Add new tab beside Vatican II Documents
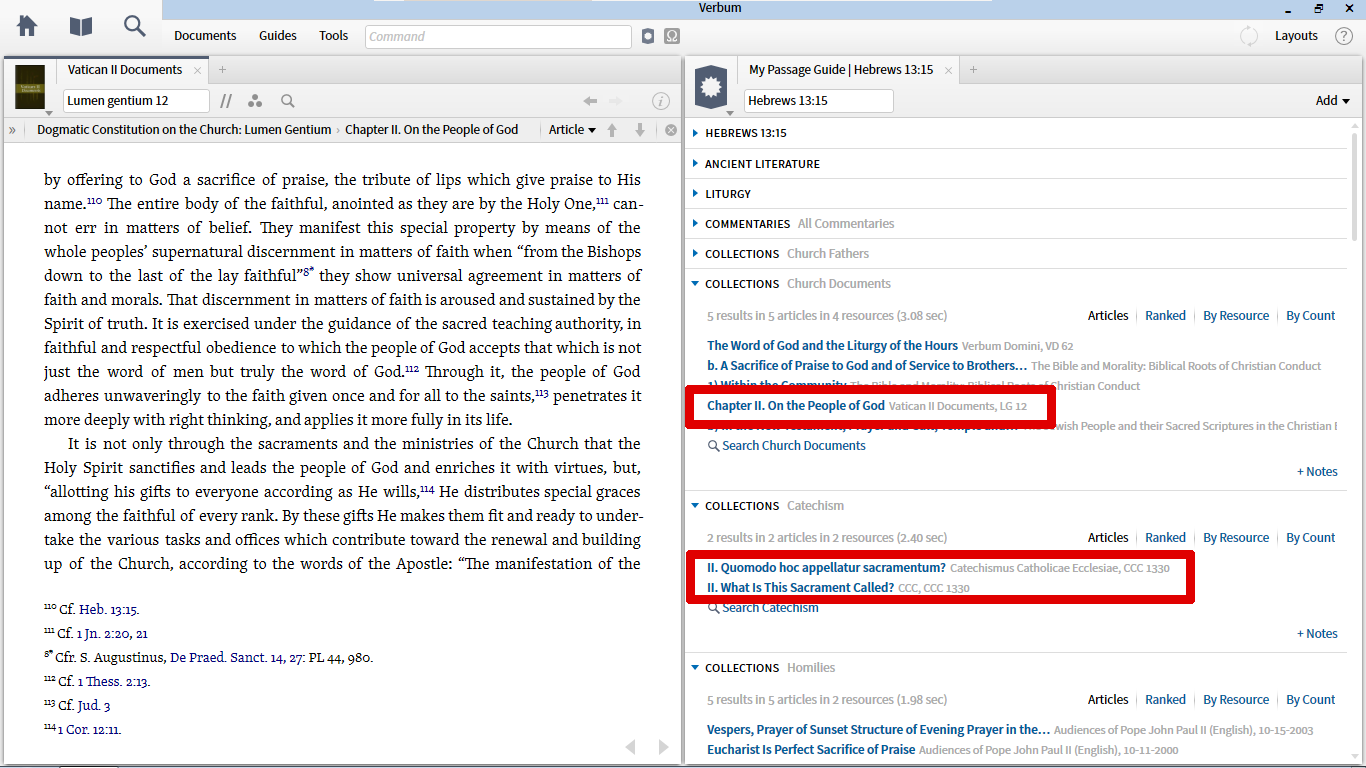The height and width of the screenshot is (768, 1366). (222, 70)
